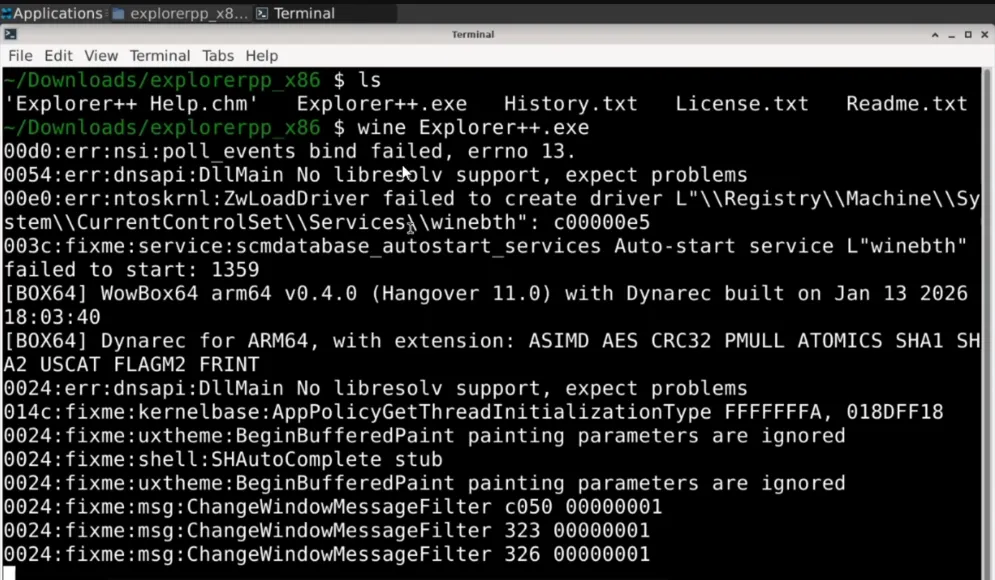
Task: Click History.txt in the listing
Action: pyautogui.click(x=570, y=103)
